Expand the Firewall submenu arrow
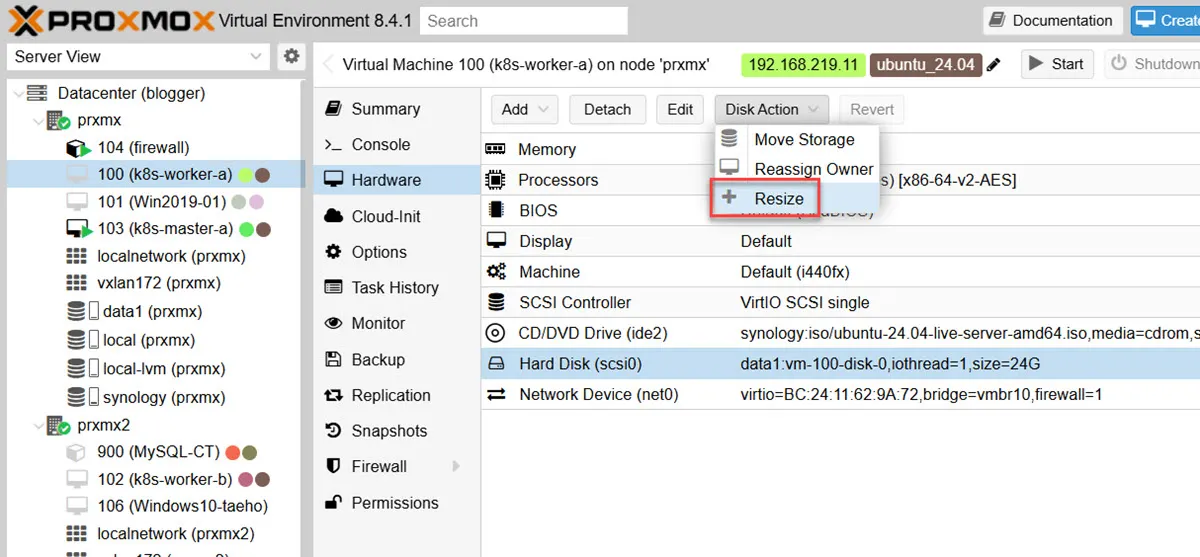 point(457,466)
